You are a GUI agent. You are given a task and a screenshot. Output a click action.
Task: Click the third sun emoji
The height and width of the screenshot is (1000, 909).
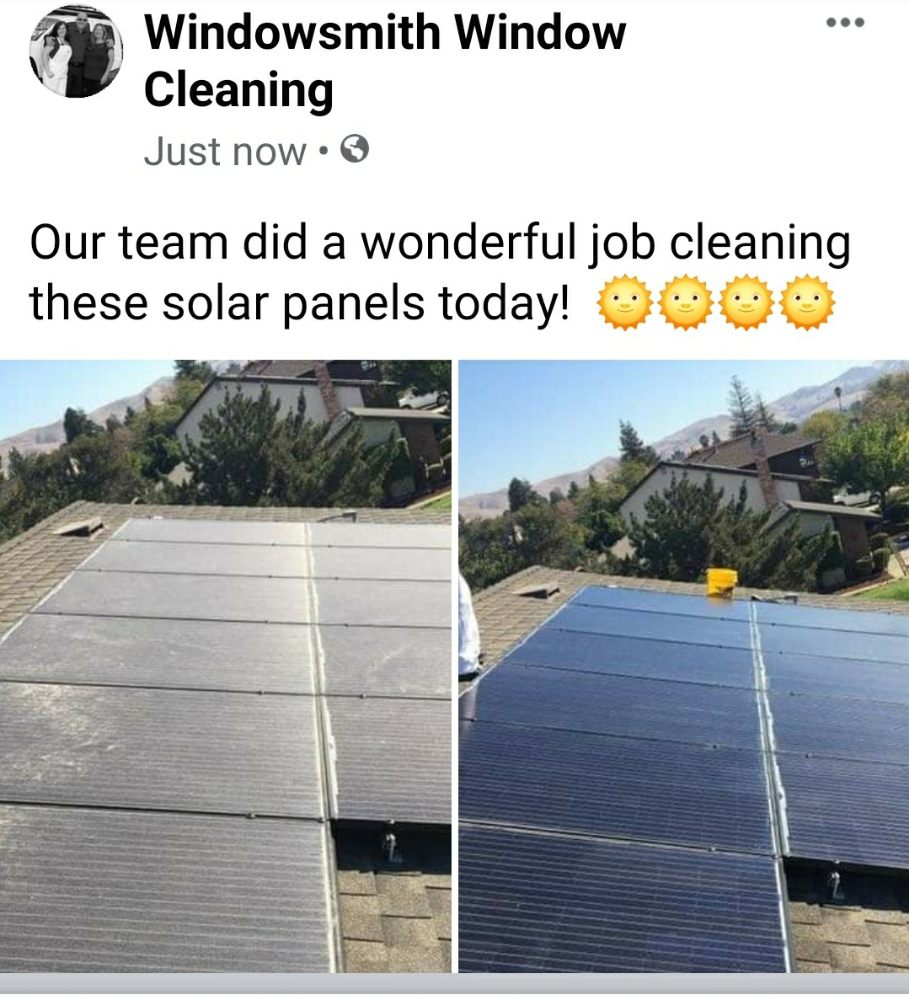click(746, 302)
